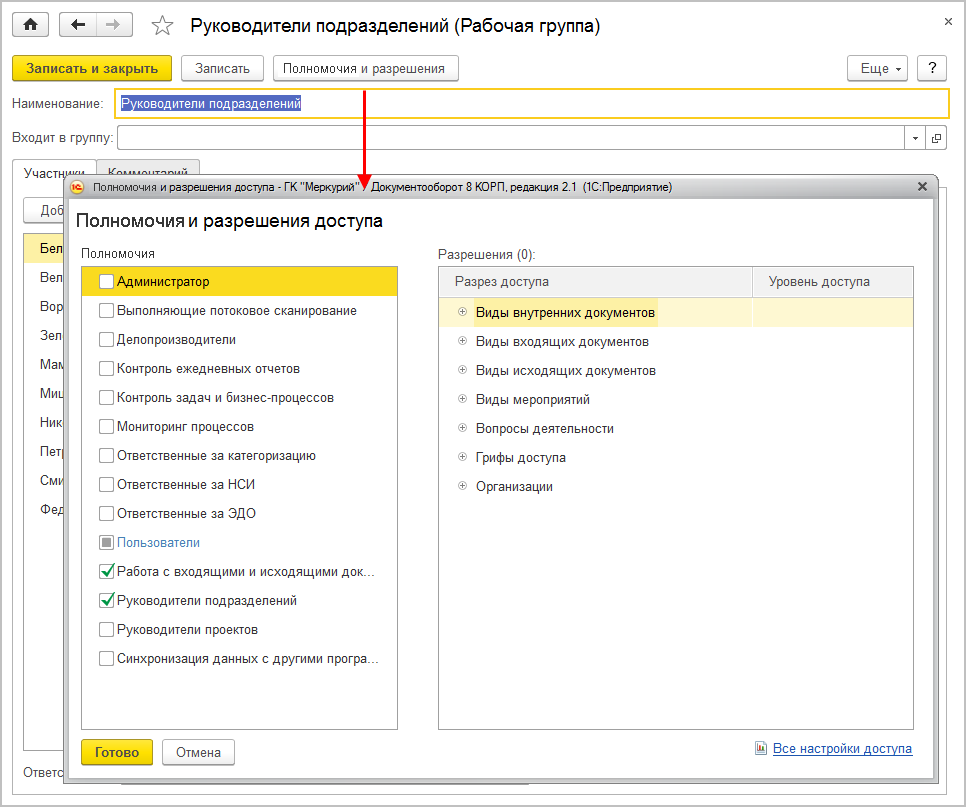
Task: Select the Организации row text
Action: 514,486
